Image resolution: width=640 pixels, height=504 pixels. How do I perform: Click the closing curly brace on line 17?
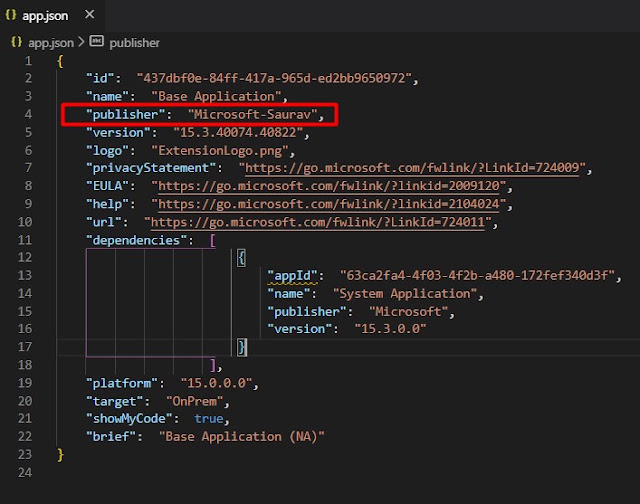coord(242,347)
